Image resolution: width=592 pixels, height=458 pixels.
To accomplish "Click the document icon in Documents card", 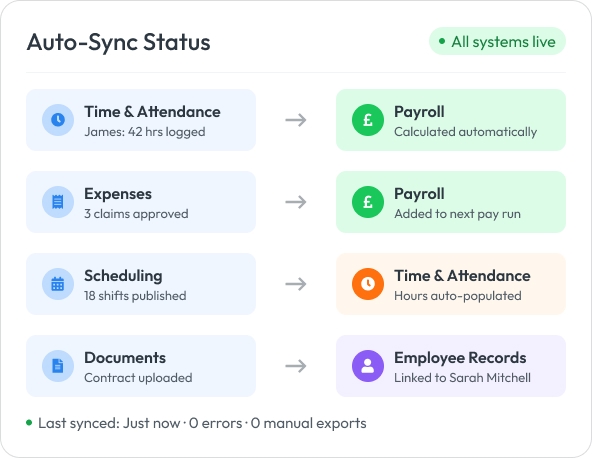I will pyautogui.click(x=58, y=366).
